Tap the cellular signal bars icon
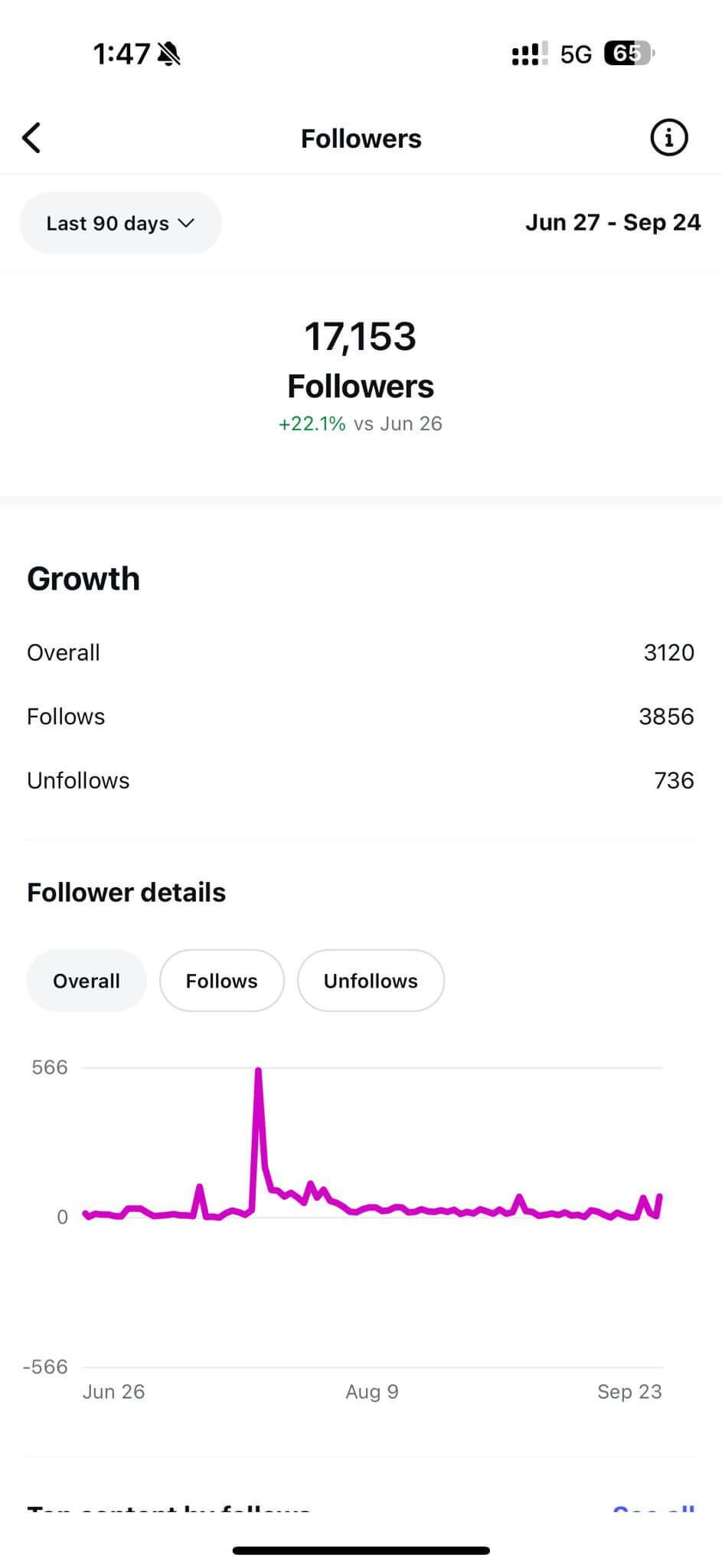 coord(529,54)
